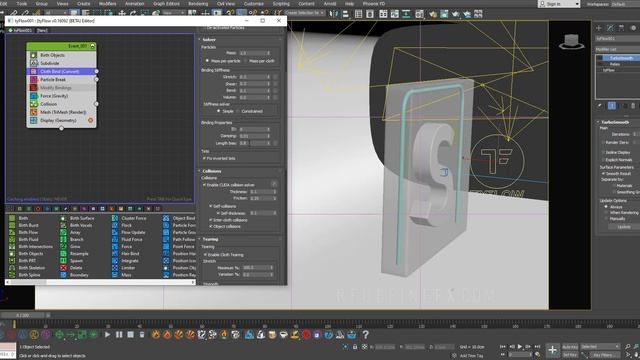Pick Birth Burst from the operator depot
The height and width of the screenshot is (360, 640).
click(x=28, y=225)
